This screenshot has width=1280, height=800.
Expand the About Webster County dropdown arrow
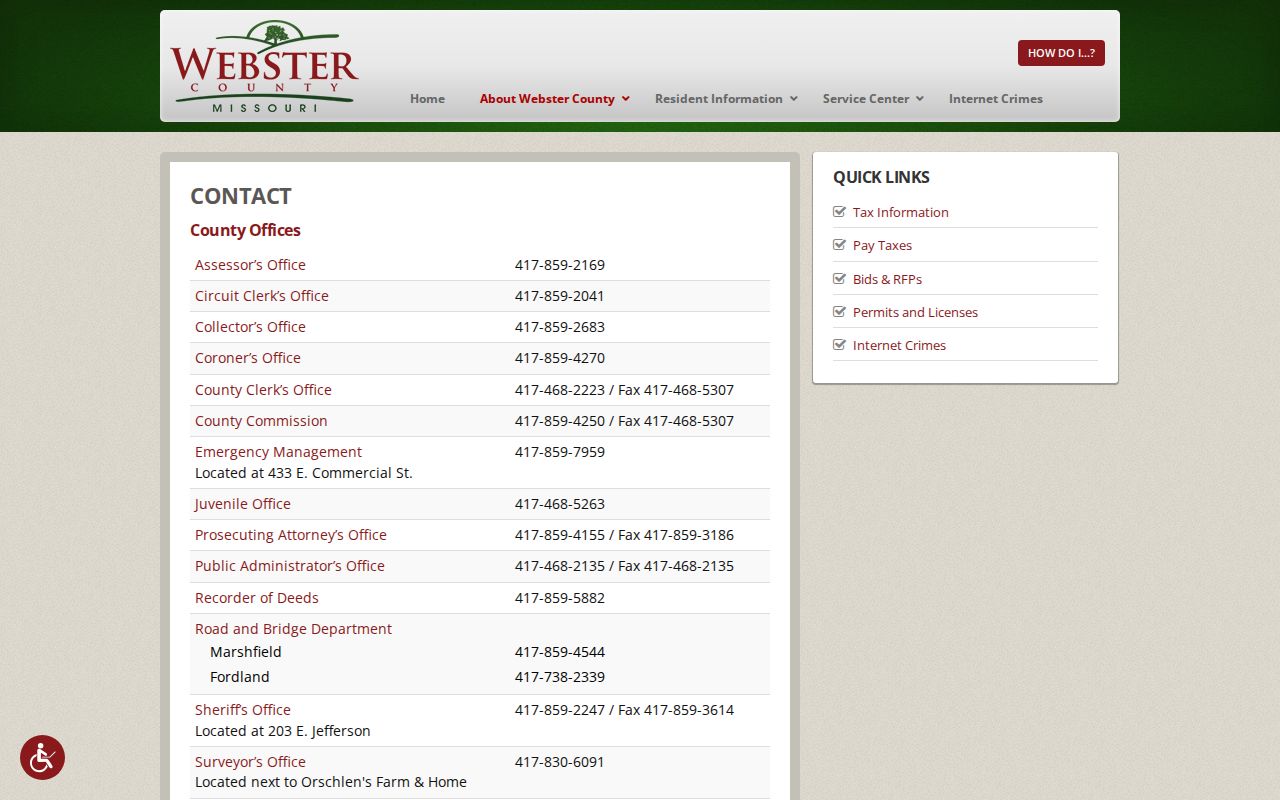[x=626, y=98]
